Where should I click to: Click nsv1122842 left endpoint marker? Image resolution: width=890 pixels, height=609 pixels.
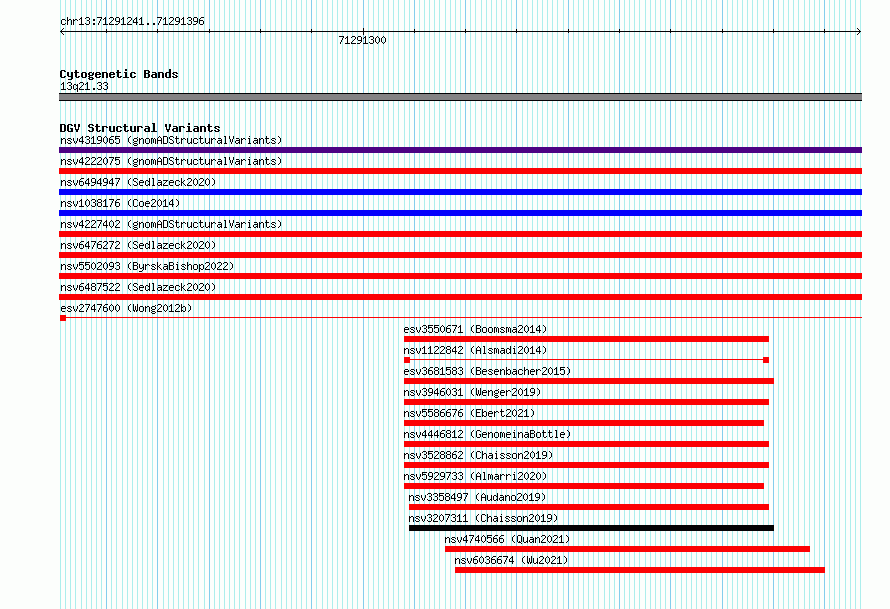coord(407,360)
